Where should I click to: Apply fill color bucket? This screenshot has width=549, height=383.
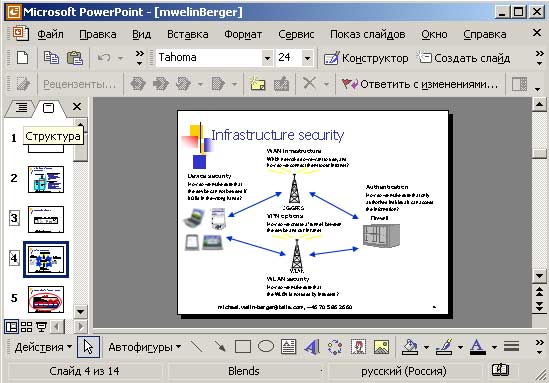click(x=410, y=347)
